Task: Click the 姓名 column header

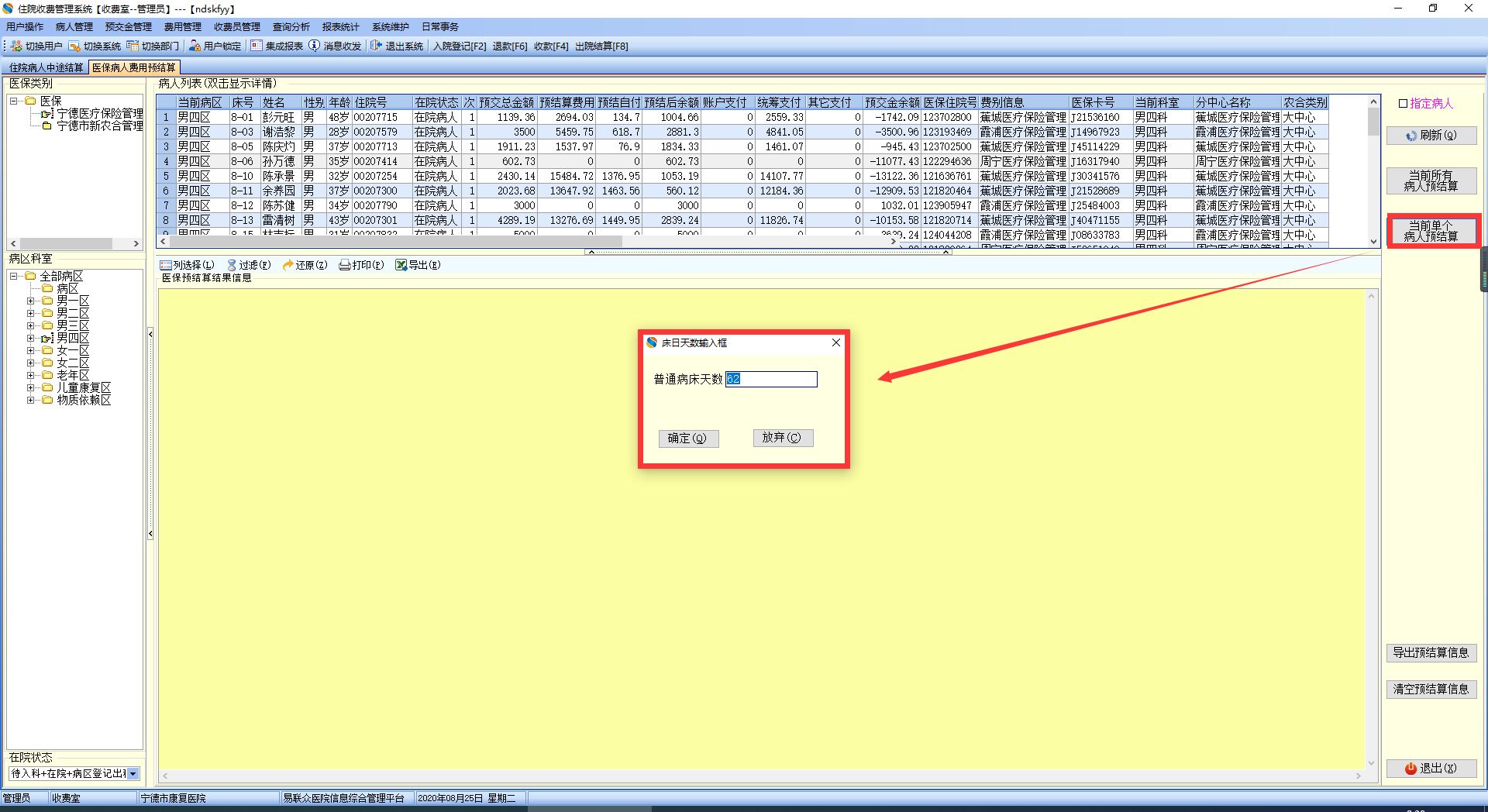Action: click(x=281, y=103)
